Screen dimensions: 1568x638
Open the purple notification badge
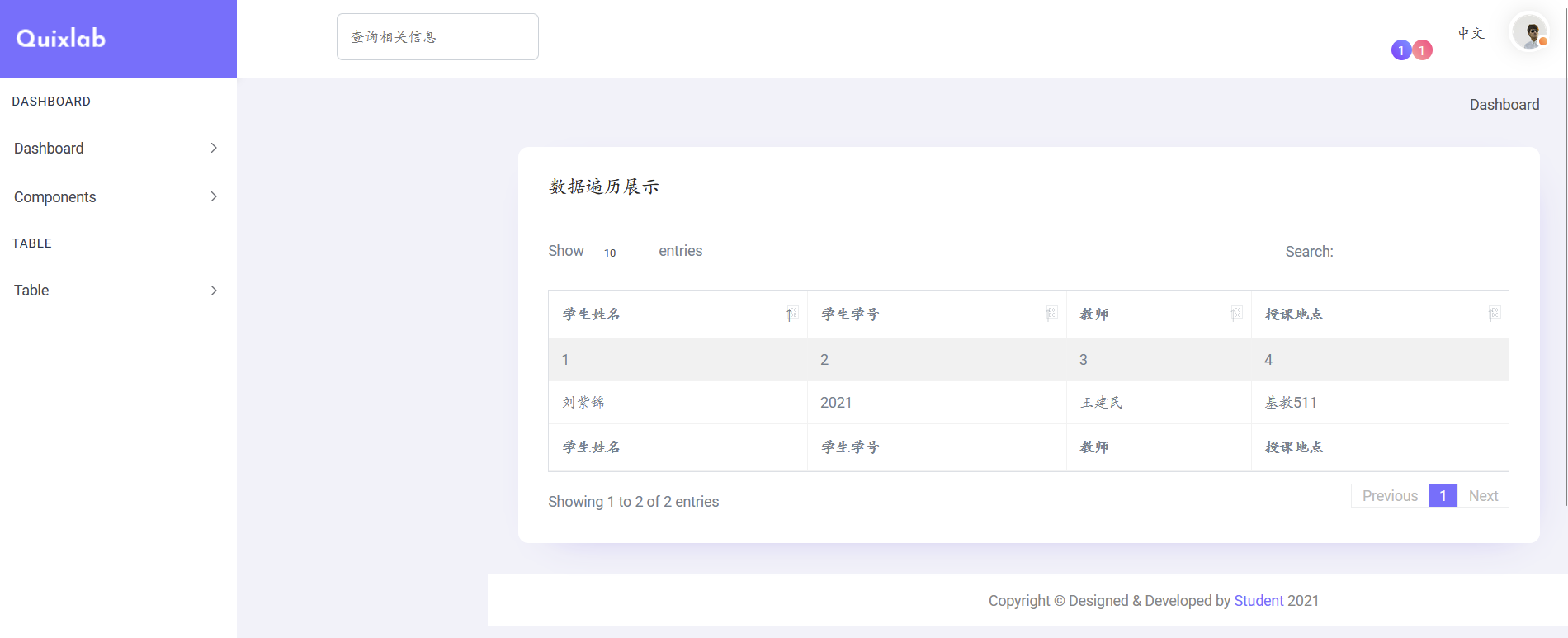[1400, 50]
